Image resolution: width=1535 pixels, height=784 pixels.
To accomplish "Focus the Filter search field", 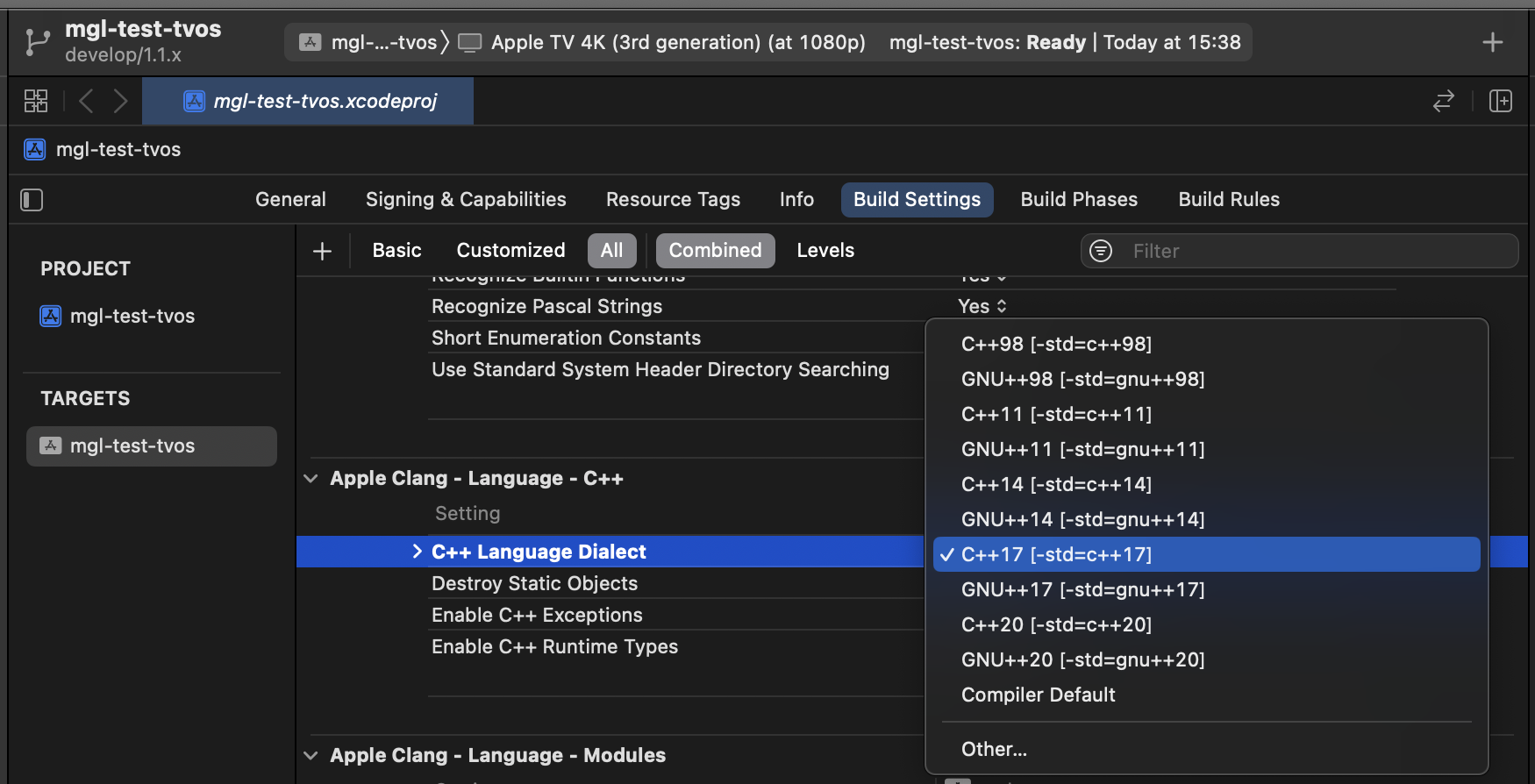I will click(1299, 251).
